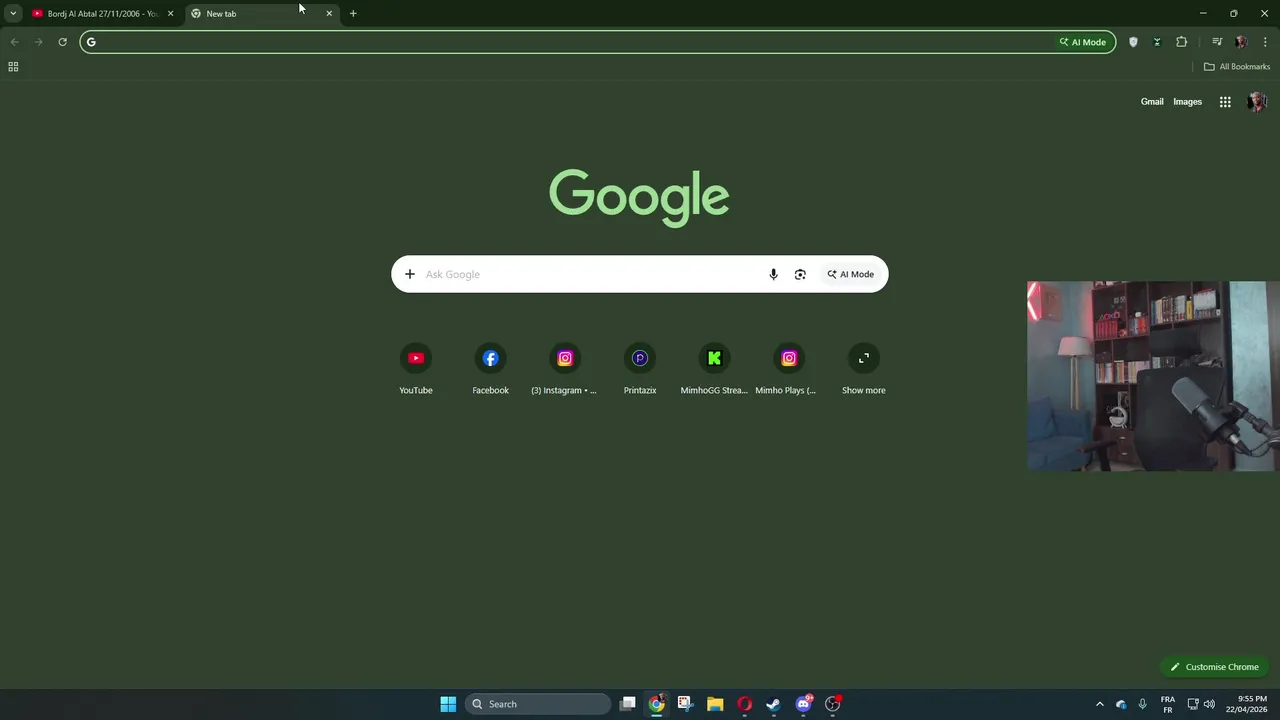
Task: Open the apps grid on bookmarks bar
Action: pyautogui.click(x=13, y=67)
